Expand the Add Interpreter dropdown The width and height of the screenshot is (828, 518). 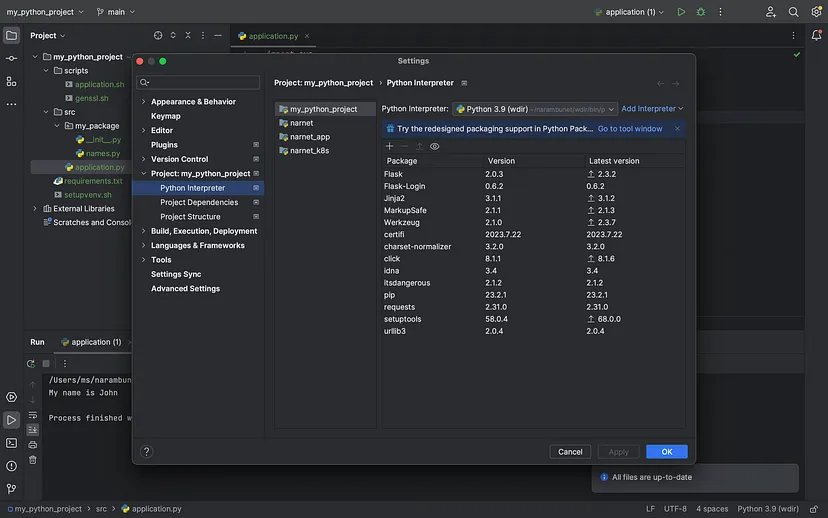(652, 108)
